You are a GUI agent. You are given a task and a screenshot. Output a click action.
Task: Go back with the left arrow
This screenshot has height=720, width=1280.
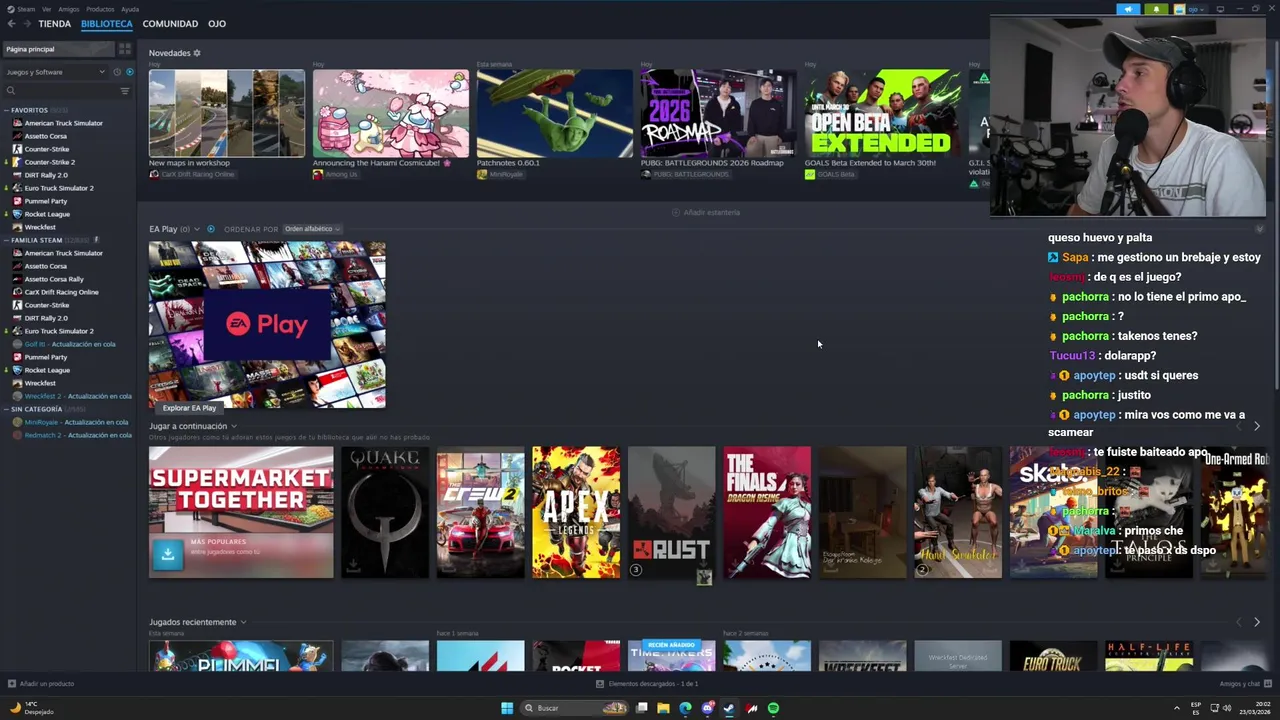pyautogui.click(x=11, y=24)
